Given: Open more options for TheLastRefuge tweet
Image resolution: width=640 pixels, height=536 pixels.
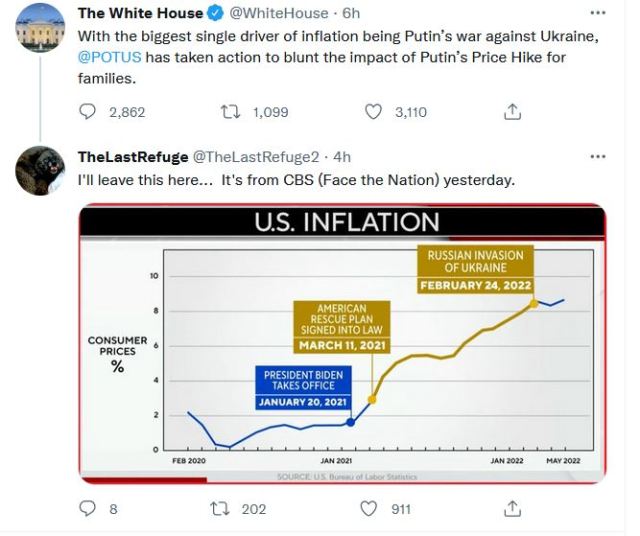Looking at the screenshot, I should 598,157.
